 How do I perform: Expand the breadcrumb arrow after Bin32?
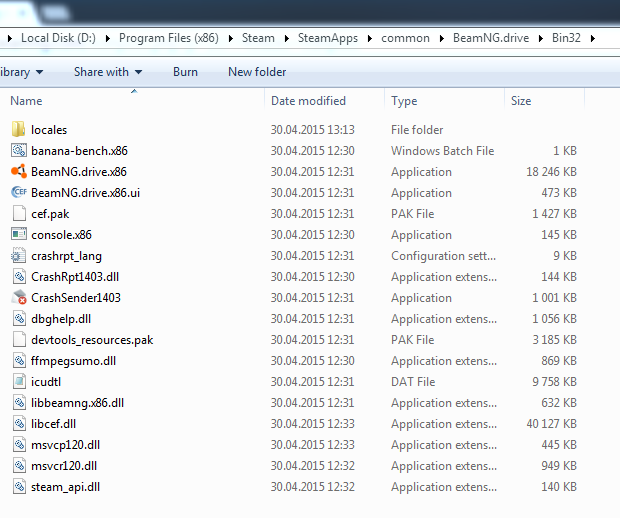click(x=593, y=38)
